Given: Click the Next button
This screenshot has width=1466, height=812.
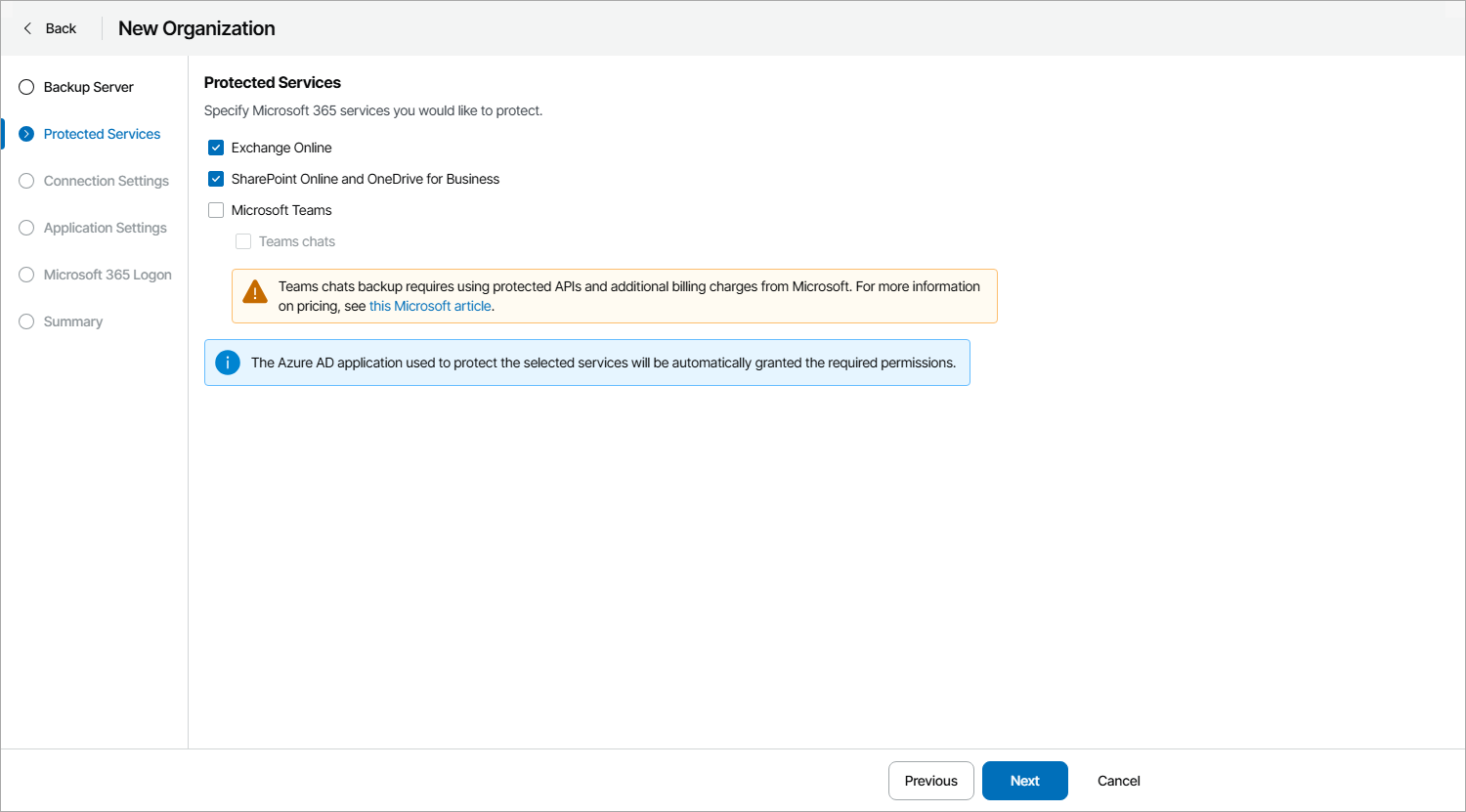Looking at the screenshot, I should click(x=1024, y=781).
